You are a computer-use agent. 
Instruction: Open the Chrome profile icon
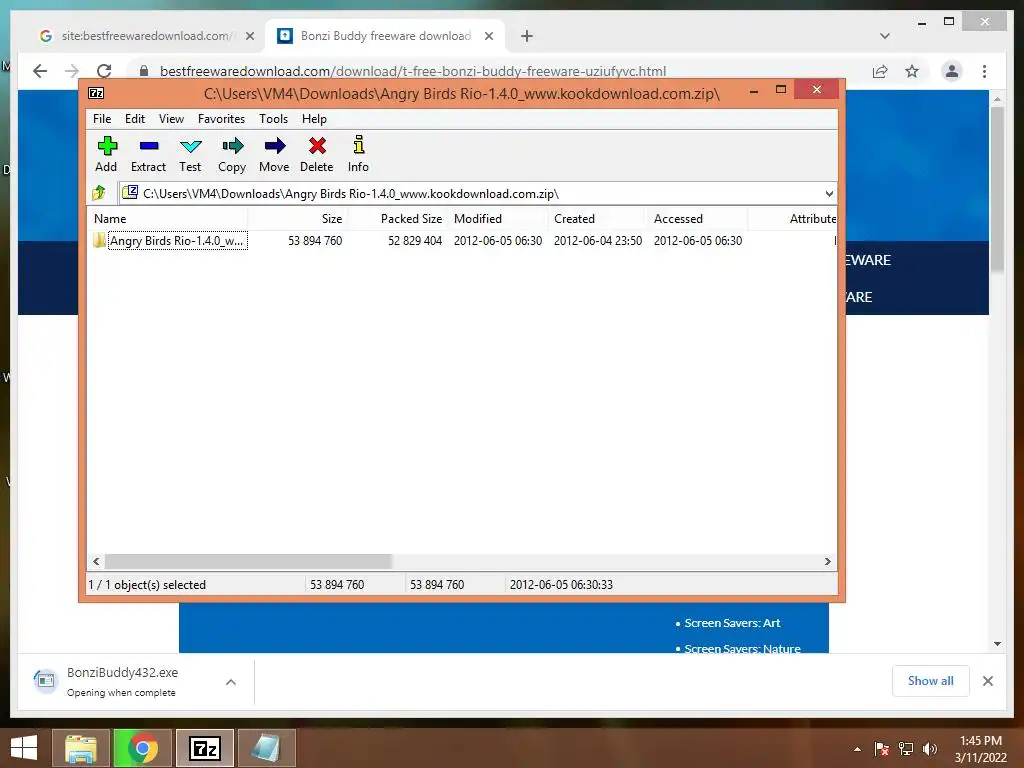pos(952,71)
